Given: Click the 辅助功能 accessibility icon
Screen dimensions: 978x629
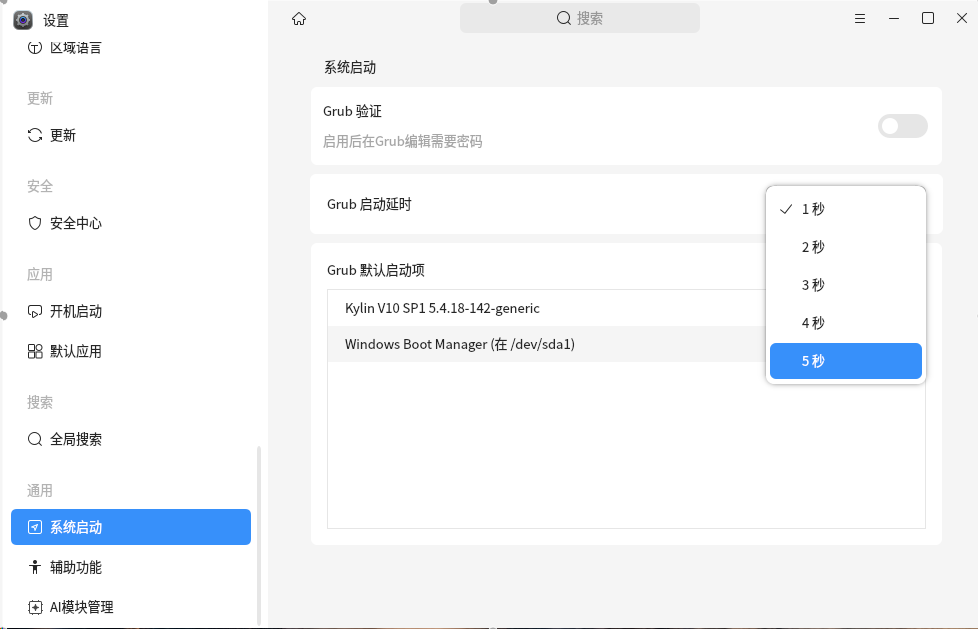Looking at the screenshot, I should point(35,567).
